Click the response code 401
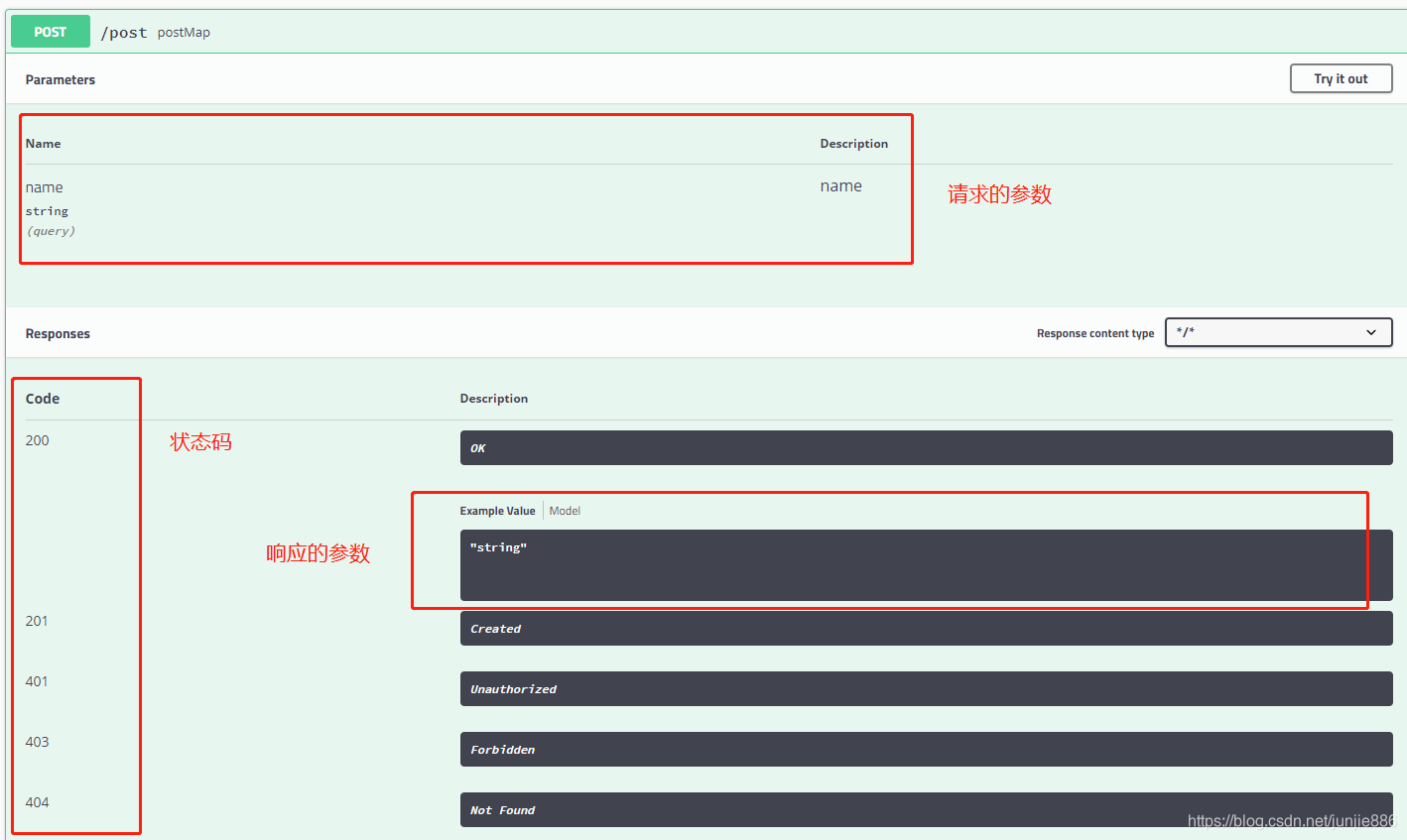The image size is (1407, 840). tap(37, 681)
